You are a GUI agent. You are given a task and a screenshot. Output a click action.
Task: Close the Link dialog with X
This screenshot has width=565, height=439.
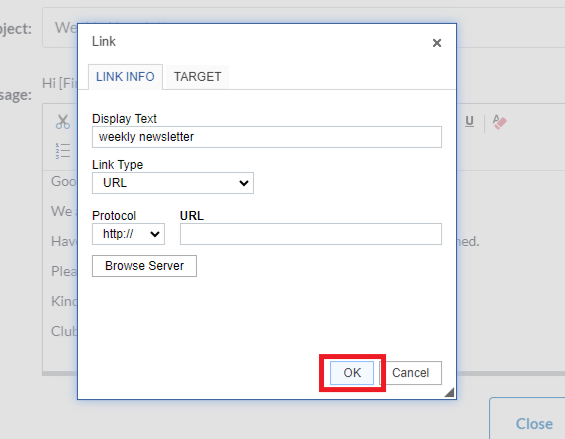click(437, 43)
